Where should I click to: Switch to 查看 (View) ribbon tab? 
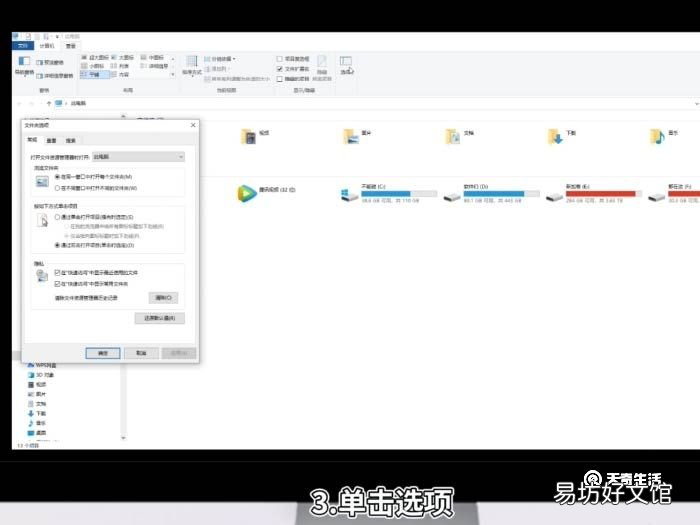[71, 46]
